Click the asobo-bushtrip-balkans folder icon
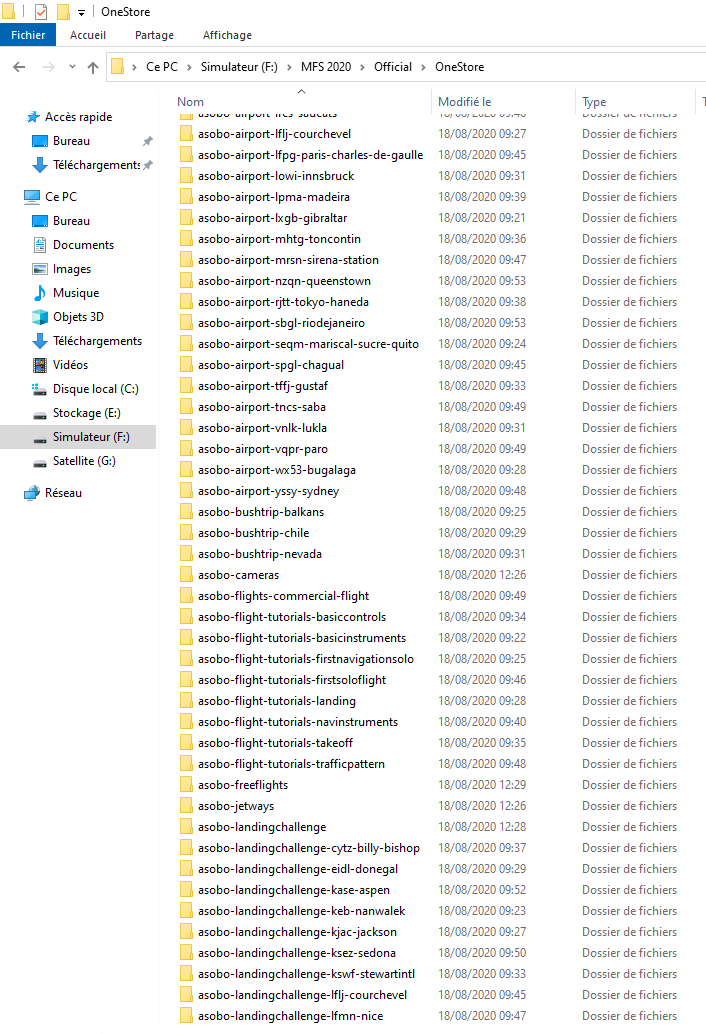 (x=187, y=512)
